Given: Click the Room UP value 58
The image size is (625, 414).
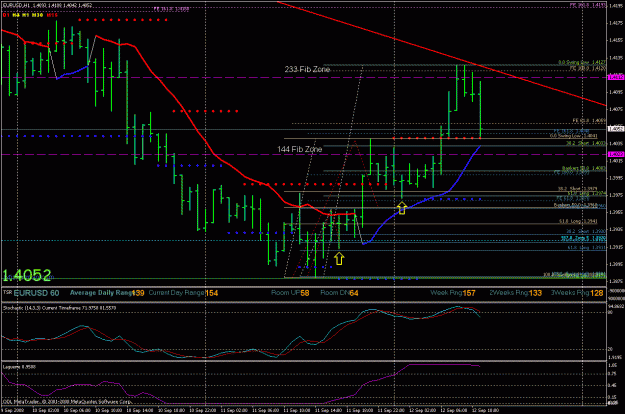Looking at the screenshot, I should coord(305,293).
